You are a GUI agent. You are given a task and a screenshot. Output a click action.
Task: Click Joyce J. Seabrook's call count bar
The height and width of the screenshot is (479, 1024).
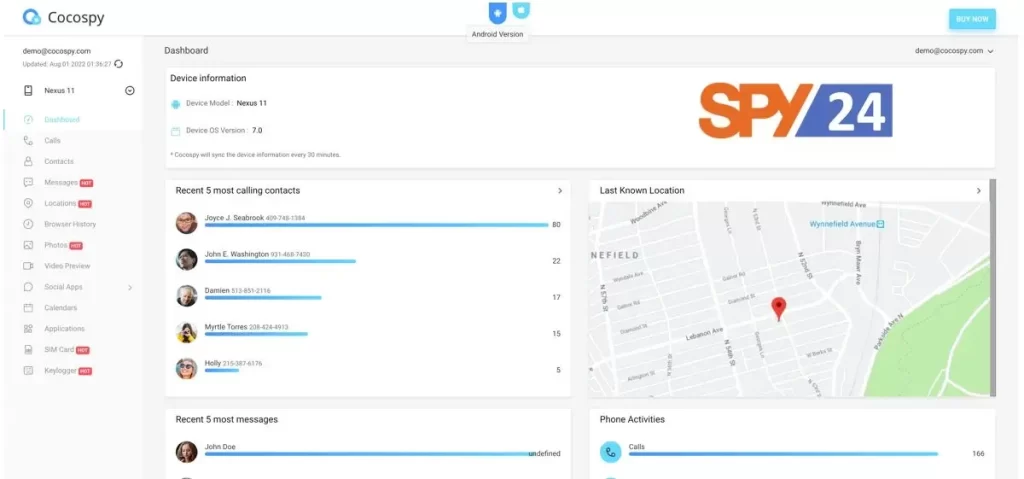point(376,225)
